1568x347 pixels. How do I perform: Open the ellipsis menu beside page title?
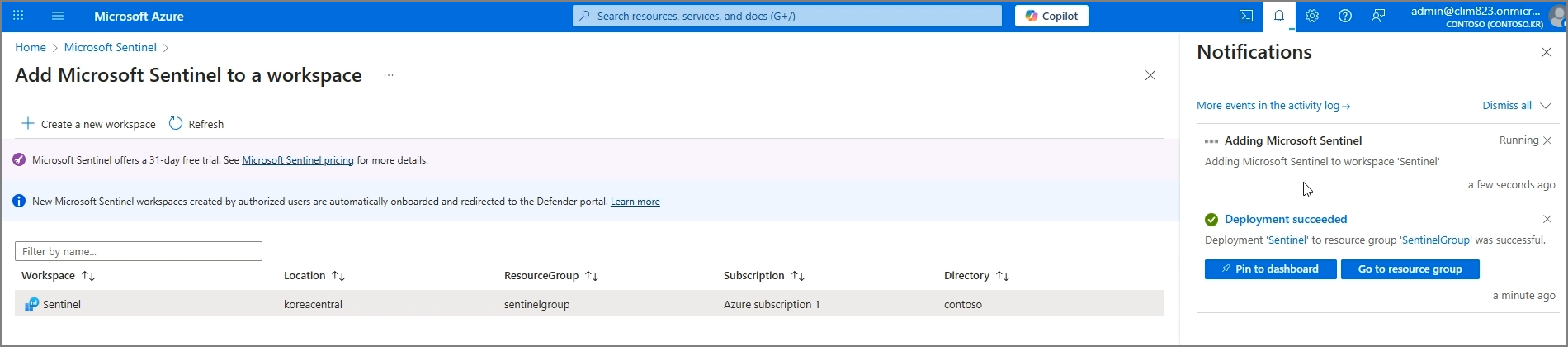(x=389, y=75)
